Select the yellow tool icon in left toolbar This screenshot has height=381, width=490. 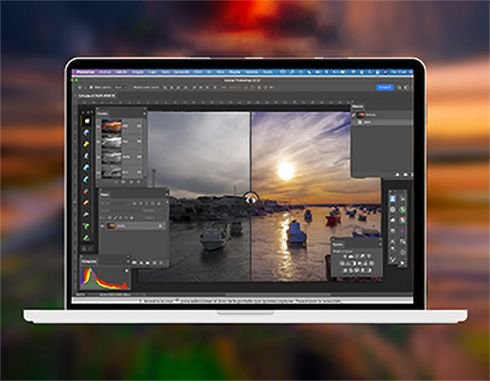(87, 144)
